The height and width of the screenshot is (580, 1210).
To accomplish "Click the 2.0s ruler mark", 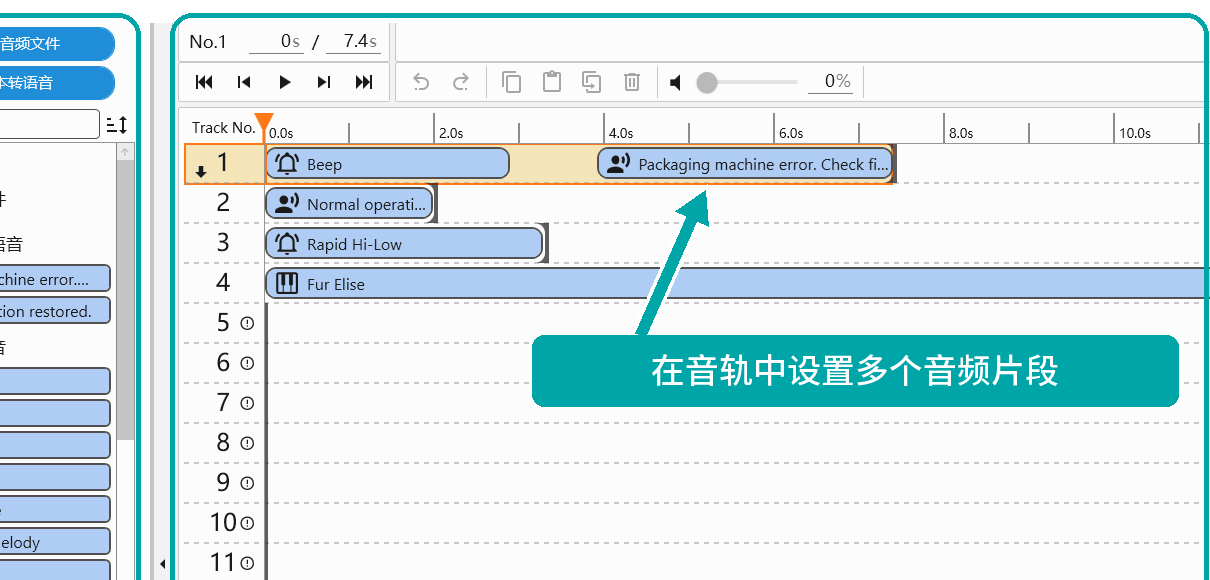I will tap(451, 133).
